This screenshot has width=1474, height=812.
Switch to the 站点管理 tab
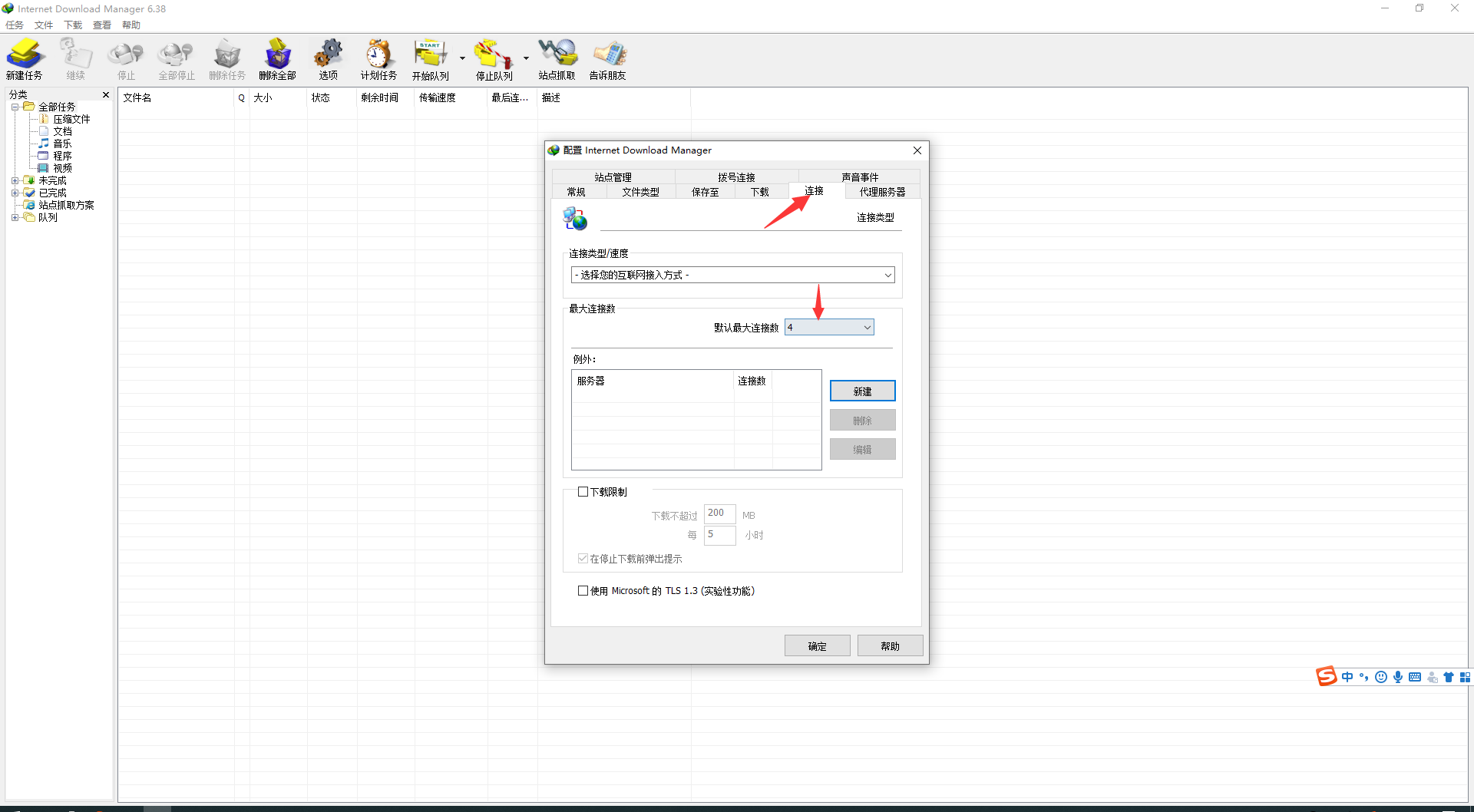click(x=613, y=177)
